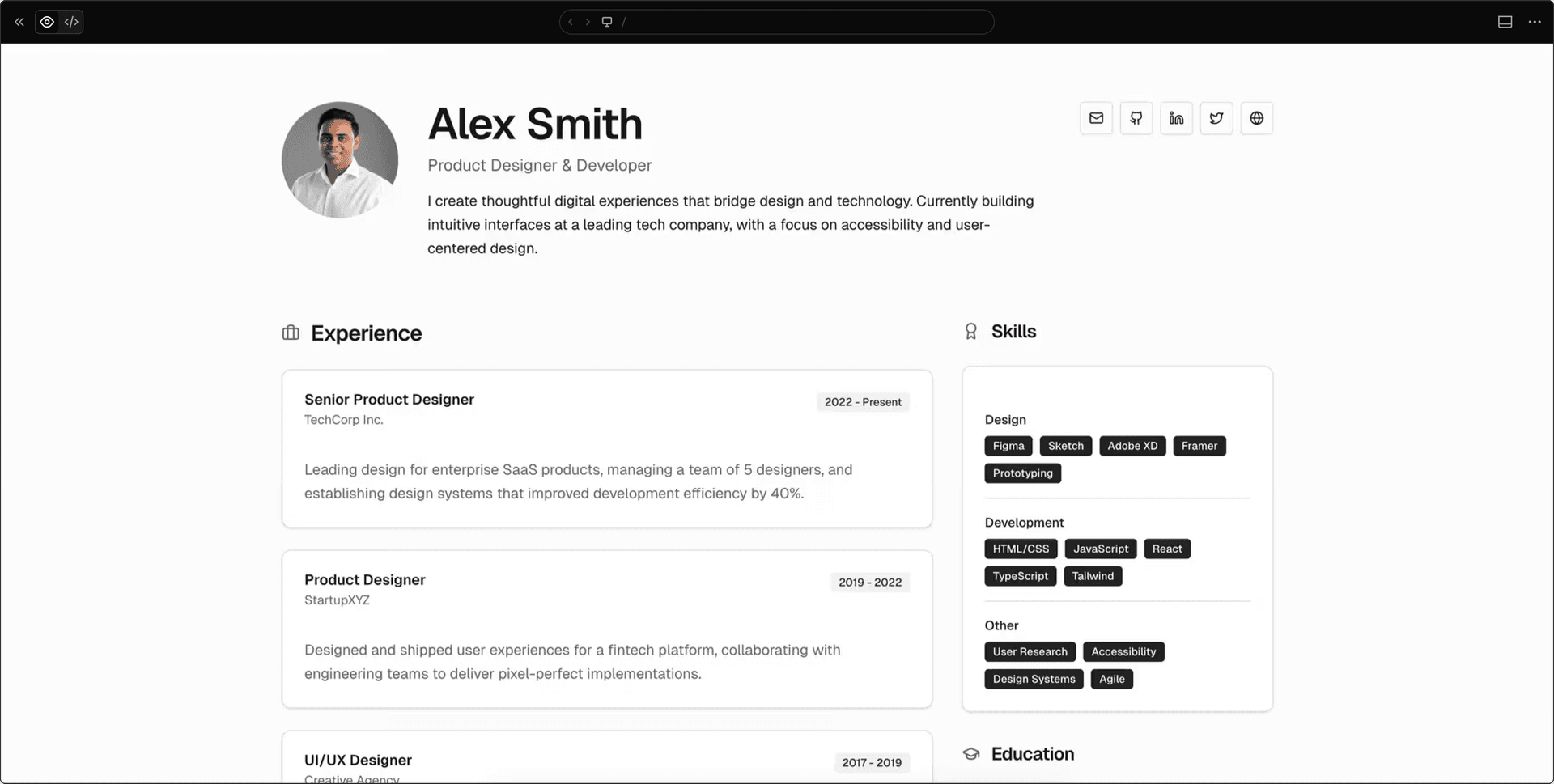The width and height of the screenshot is (1554, 784).
Task: Open the three-dot more options menu
Action: 1534,22
